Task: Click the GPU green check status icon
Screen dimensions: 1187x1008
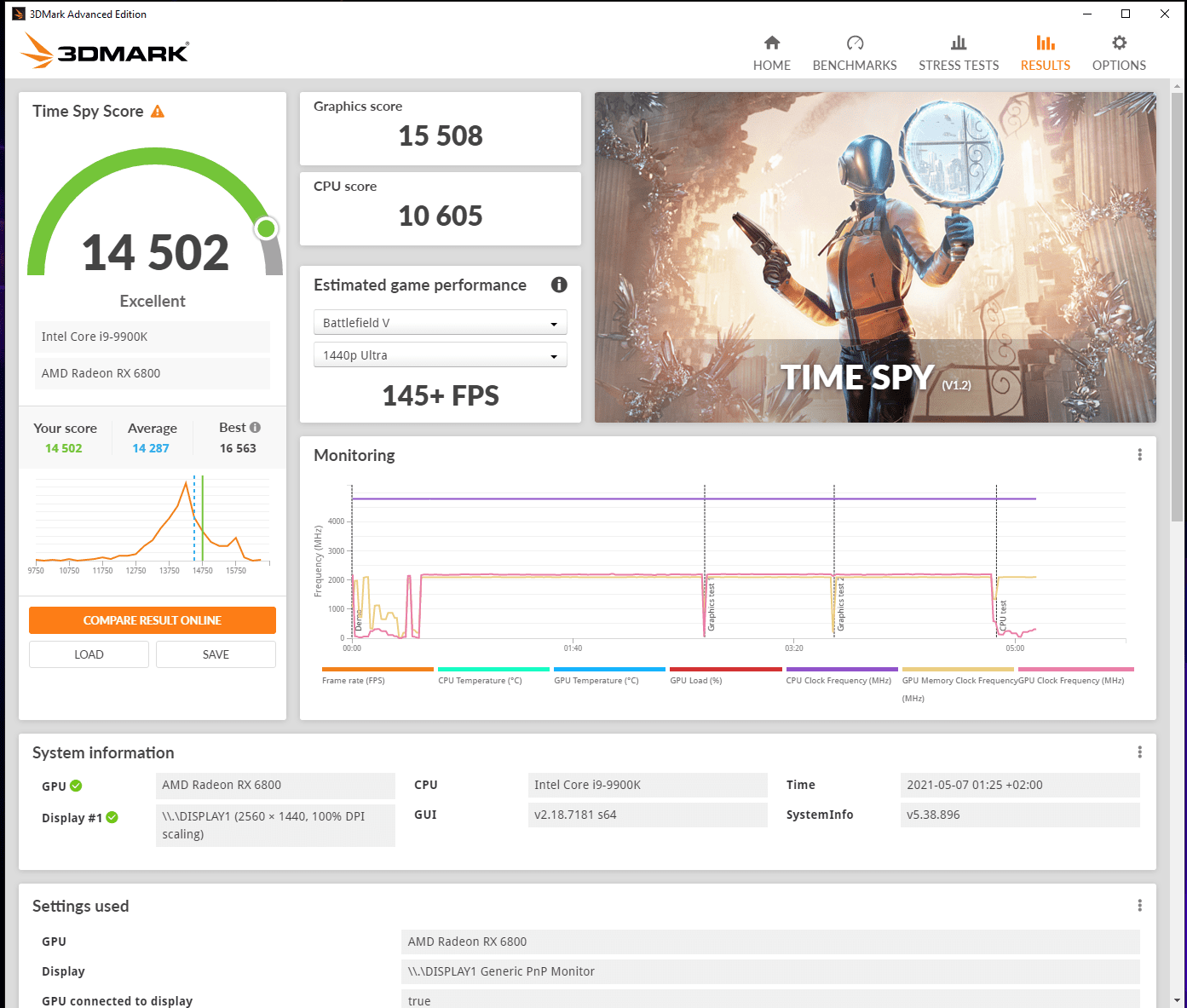Action: point(76,786)
